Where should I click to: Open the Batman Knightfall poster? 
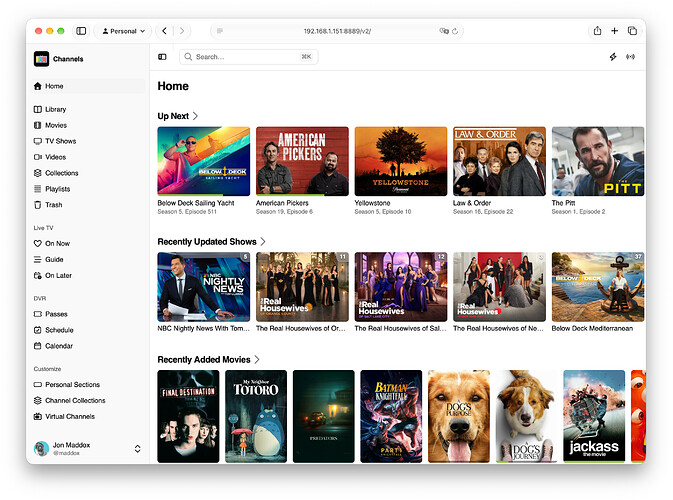click(391, 416)
